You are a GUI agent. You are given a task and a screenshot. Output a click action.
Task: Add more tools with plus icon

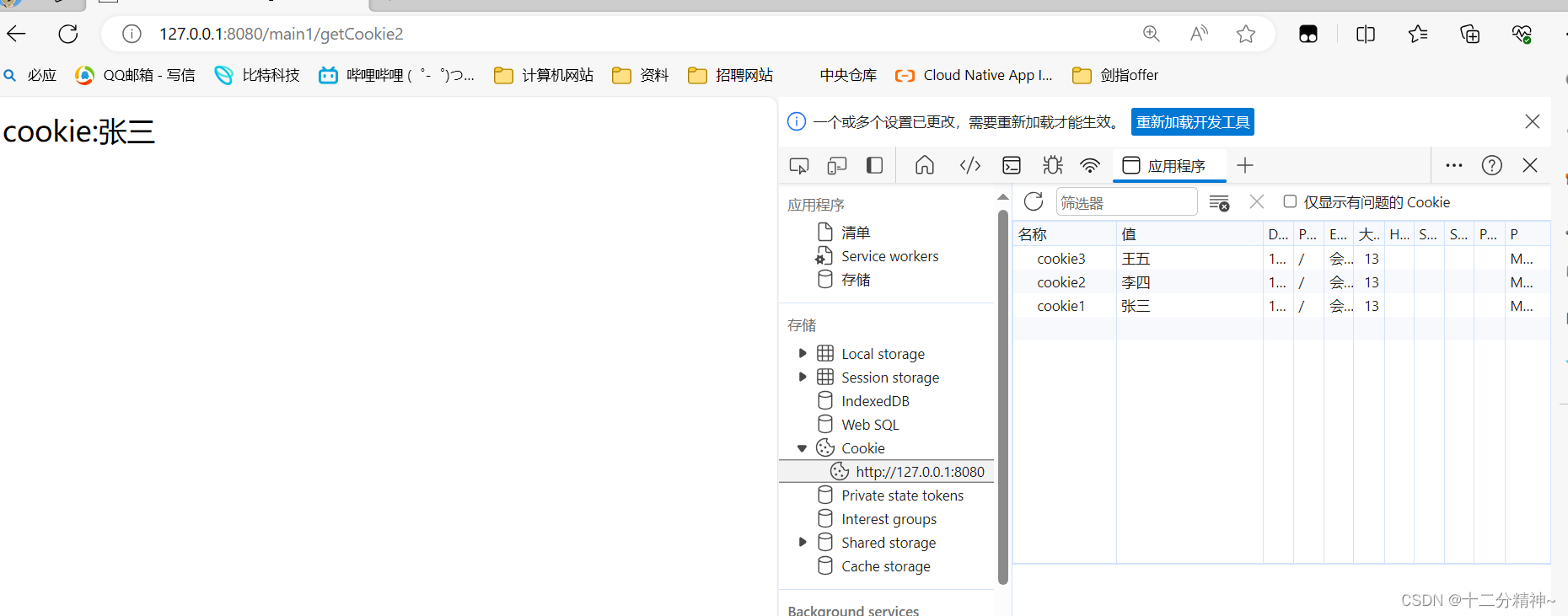click(1245, 165)
